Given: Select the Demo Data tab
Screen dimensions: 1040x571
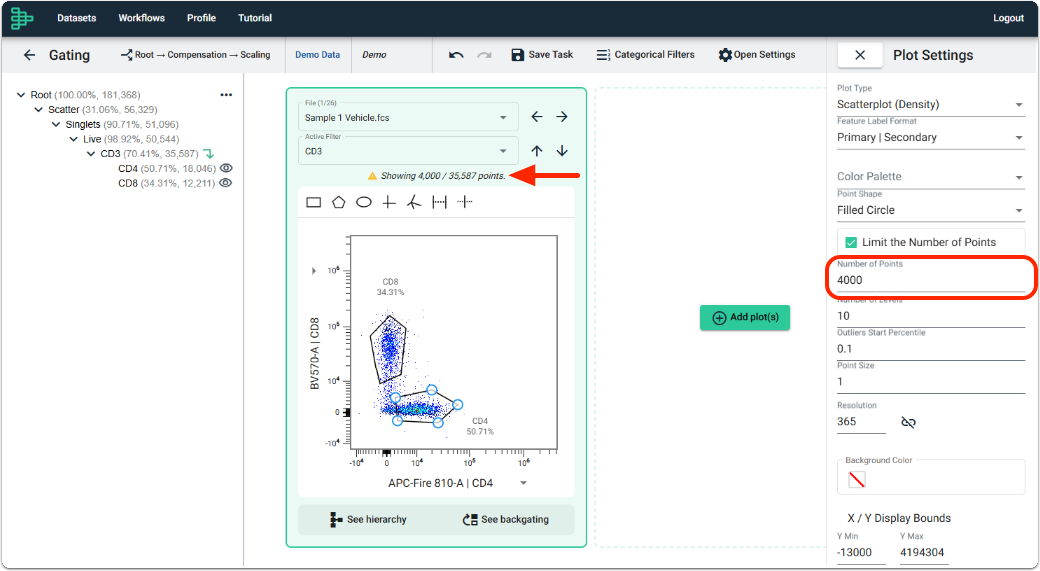Looking at the screenshot, I should (318, 55).
